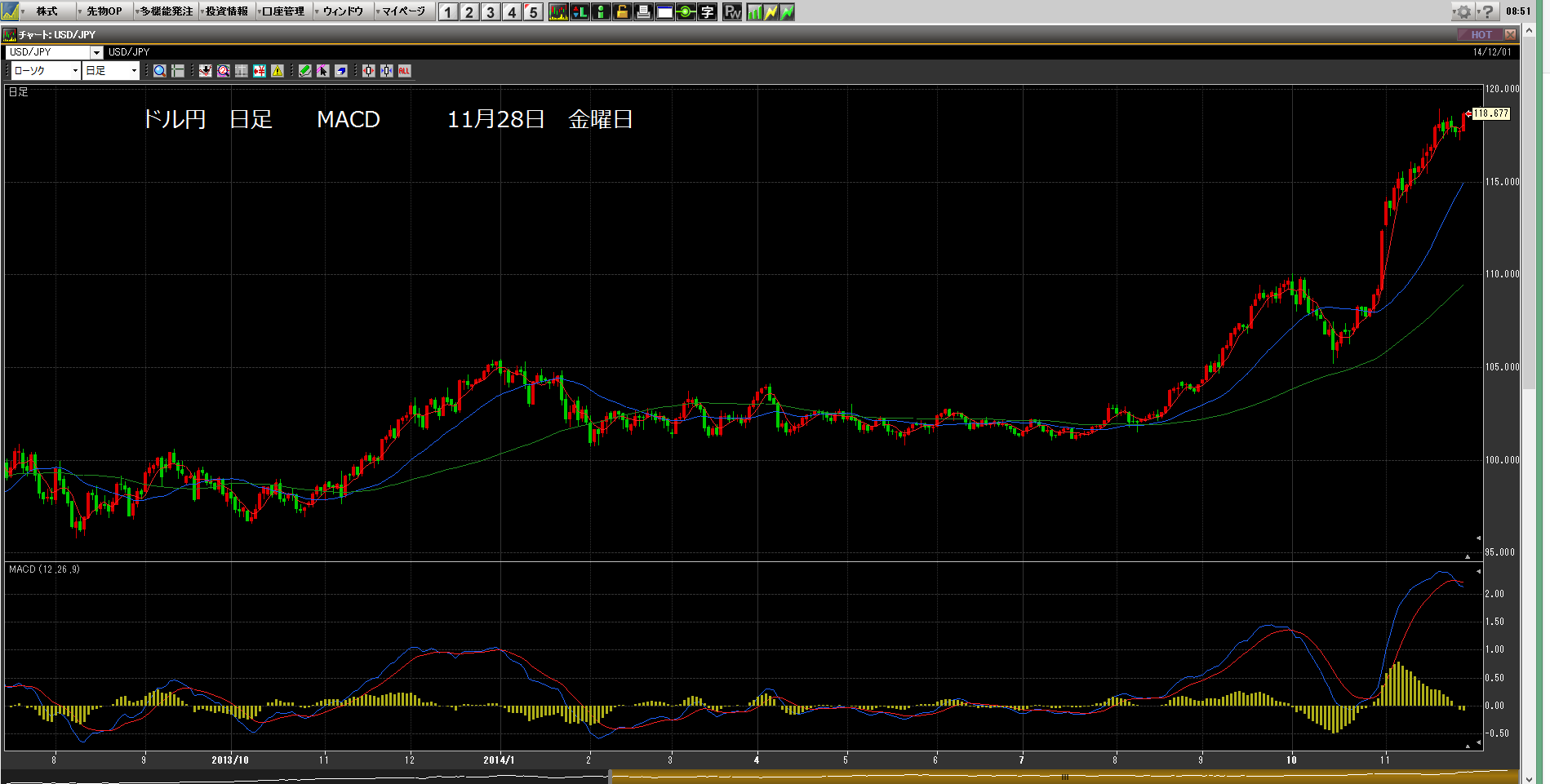Click the green information icon

(601, 12)
